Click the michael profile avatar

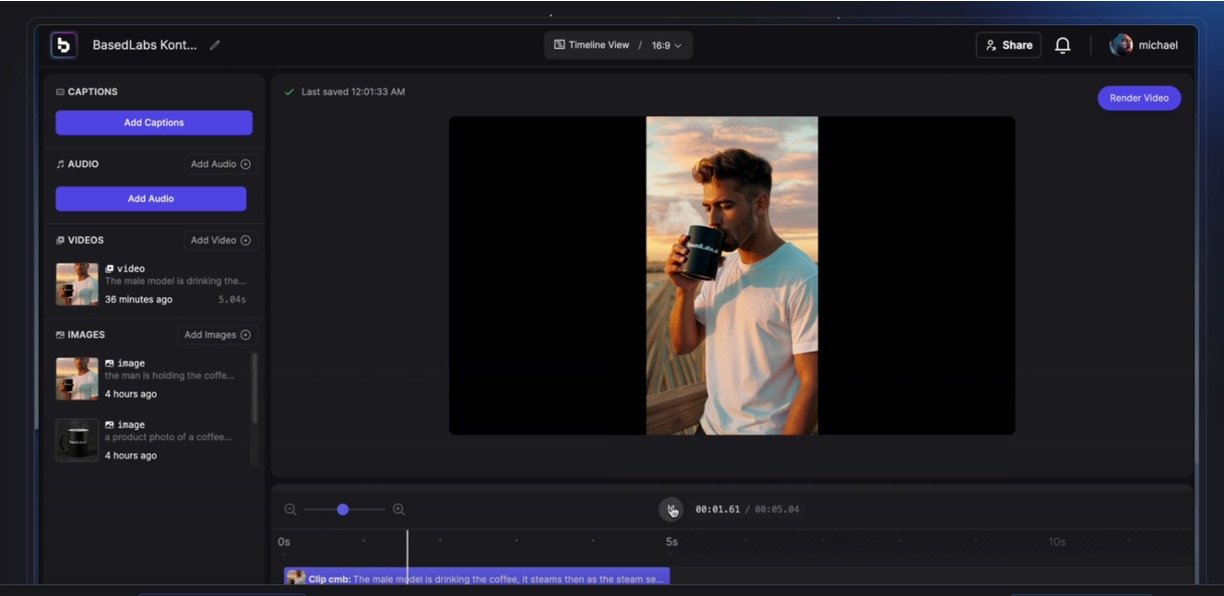[x=1121, y=45]
